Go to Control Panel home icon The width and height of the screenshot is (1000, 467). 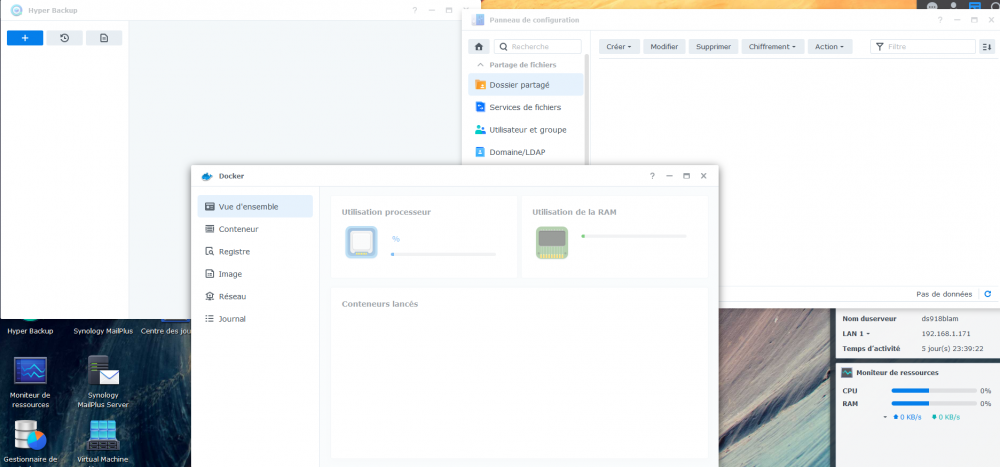pos(479,47)
